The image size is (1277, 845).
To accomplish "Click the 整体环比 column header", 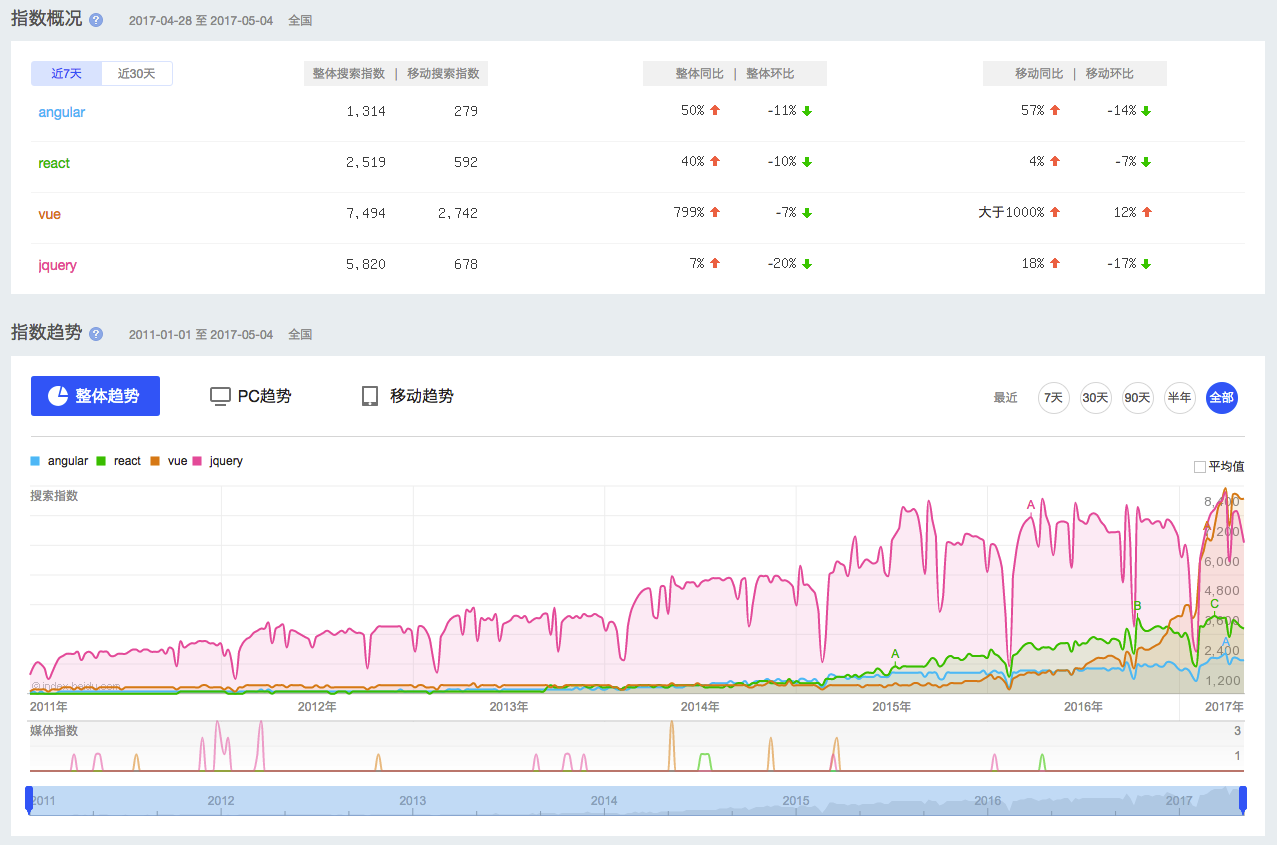I will coord(770,73).
